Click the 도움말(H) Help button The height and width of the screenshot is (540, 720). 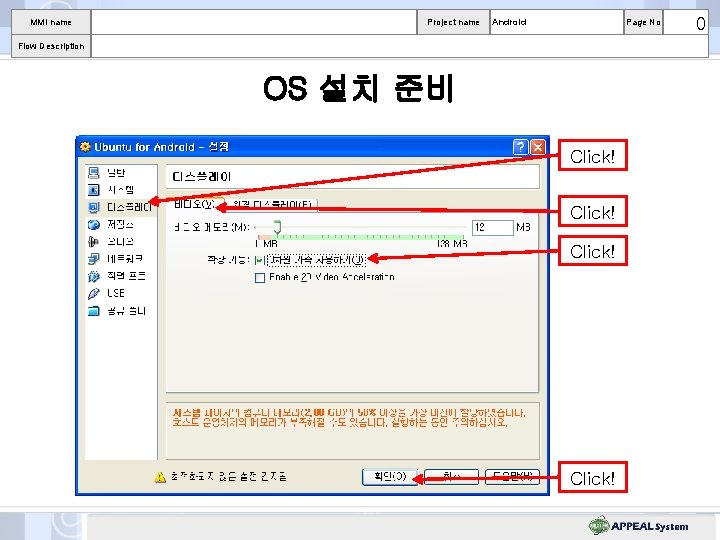[x=512, y=477]
